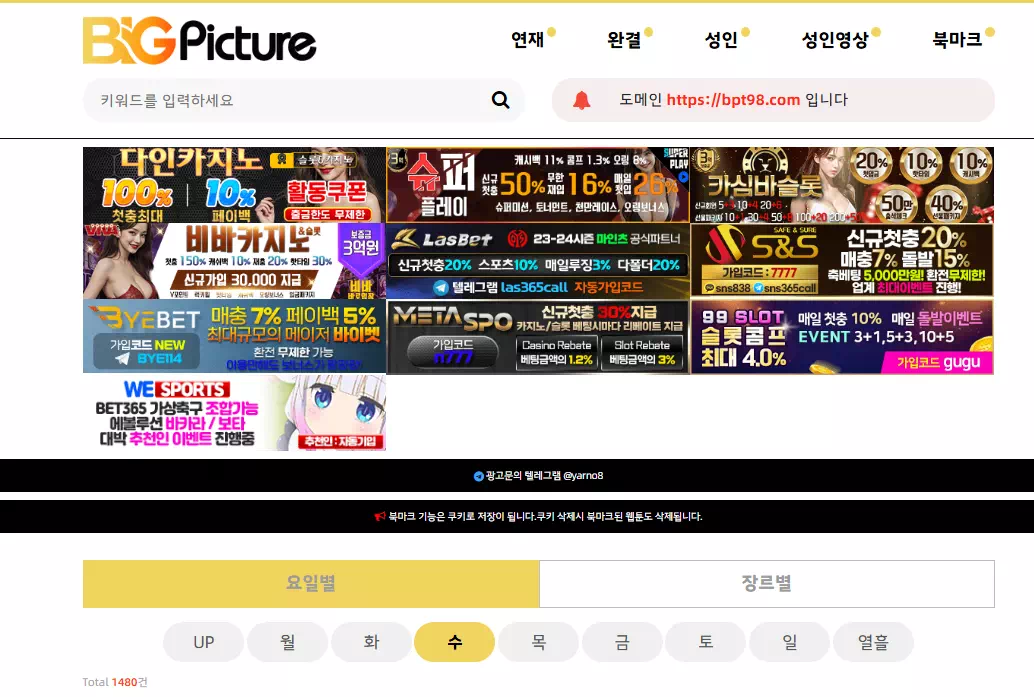The image size is (1034, 697).
Task: Select the 수 day filter
Action: [x=455, y=642]
